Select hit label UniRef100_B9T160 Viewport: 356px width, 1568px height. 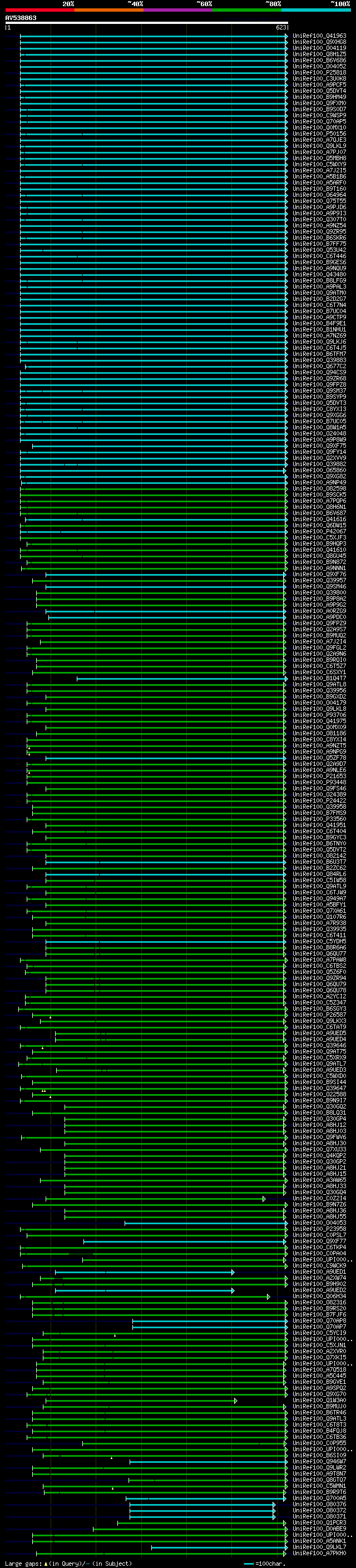coord(319,189)
